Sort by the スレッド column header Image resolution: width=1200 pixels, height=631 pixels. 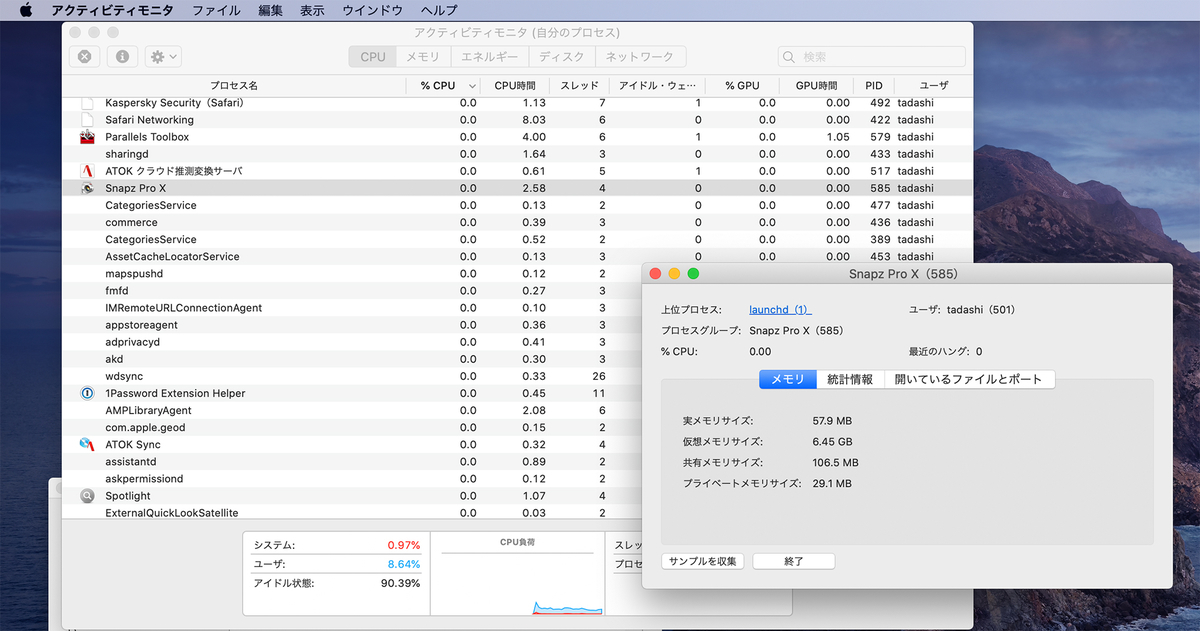click(x=580, y=86)
